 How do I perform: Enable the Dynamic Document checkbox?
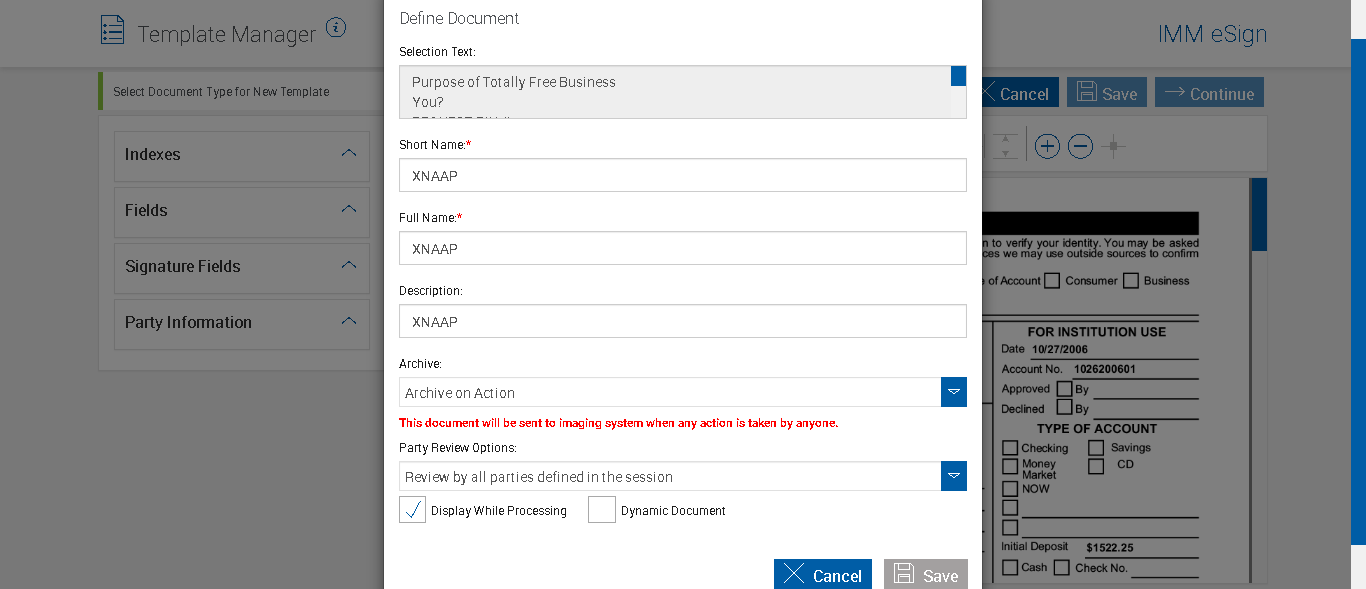pos(602,510)
